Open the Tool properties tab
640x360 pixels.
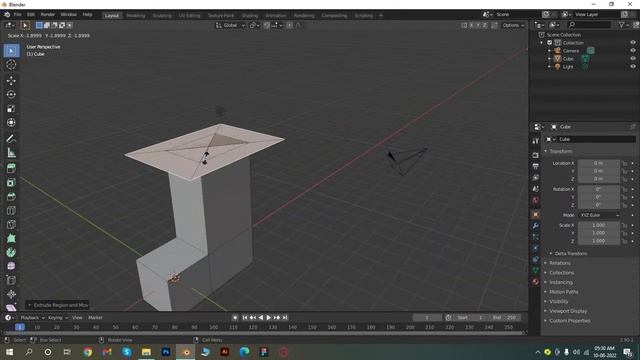pos(536,141)
